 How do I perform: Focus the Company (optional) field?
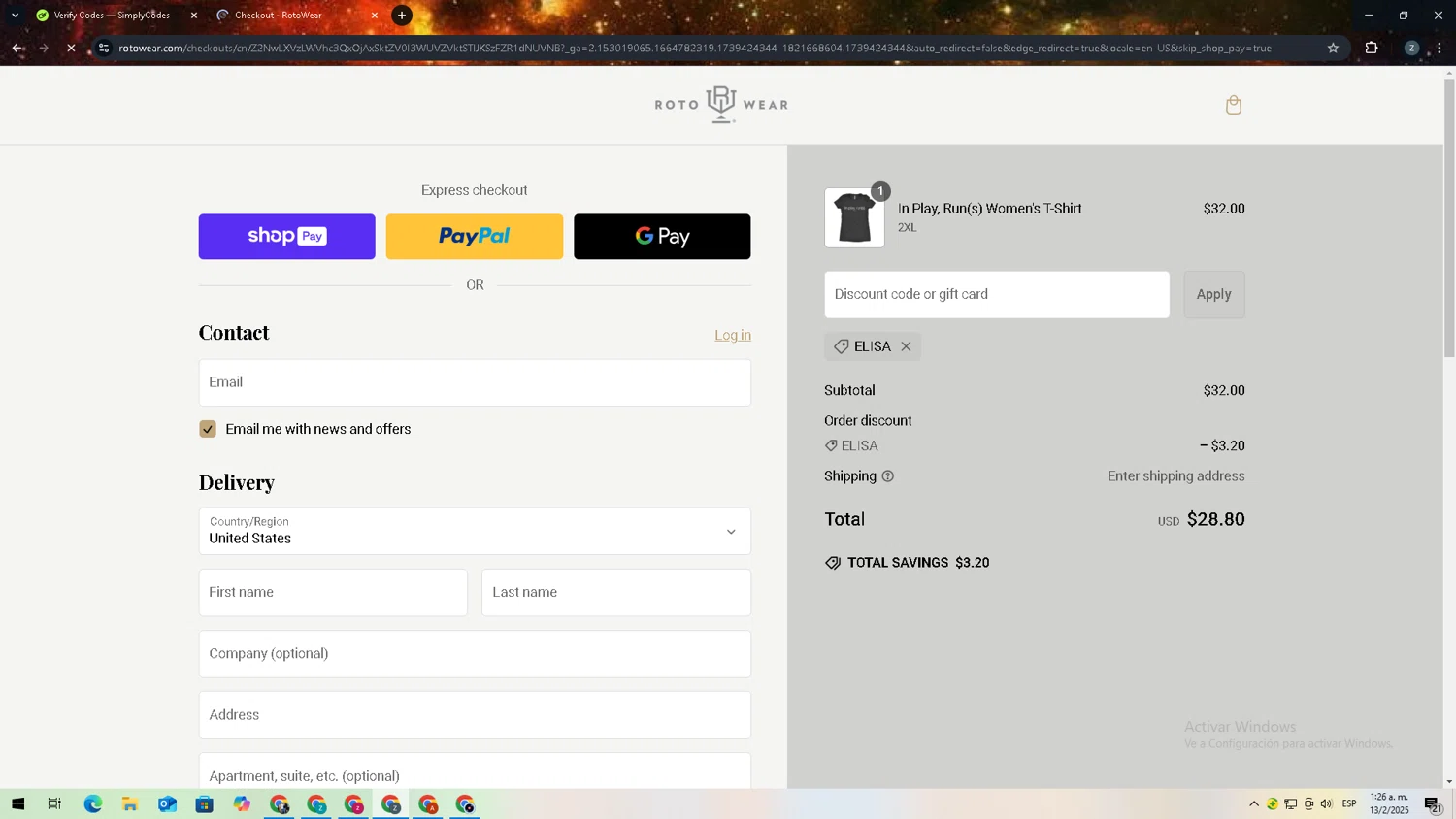click(475, 654)
